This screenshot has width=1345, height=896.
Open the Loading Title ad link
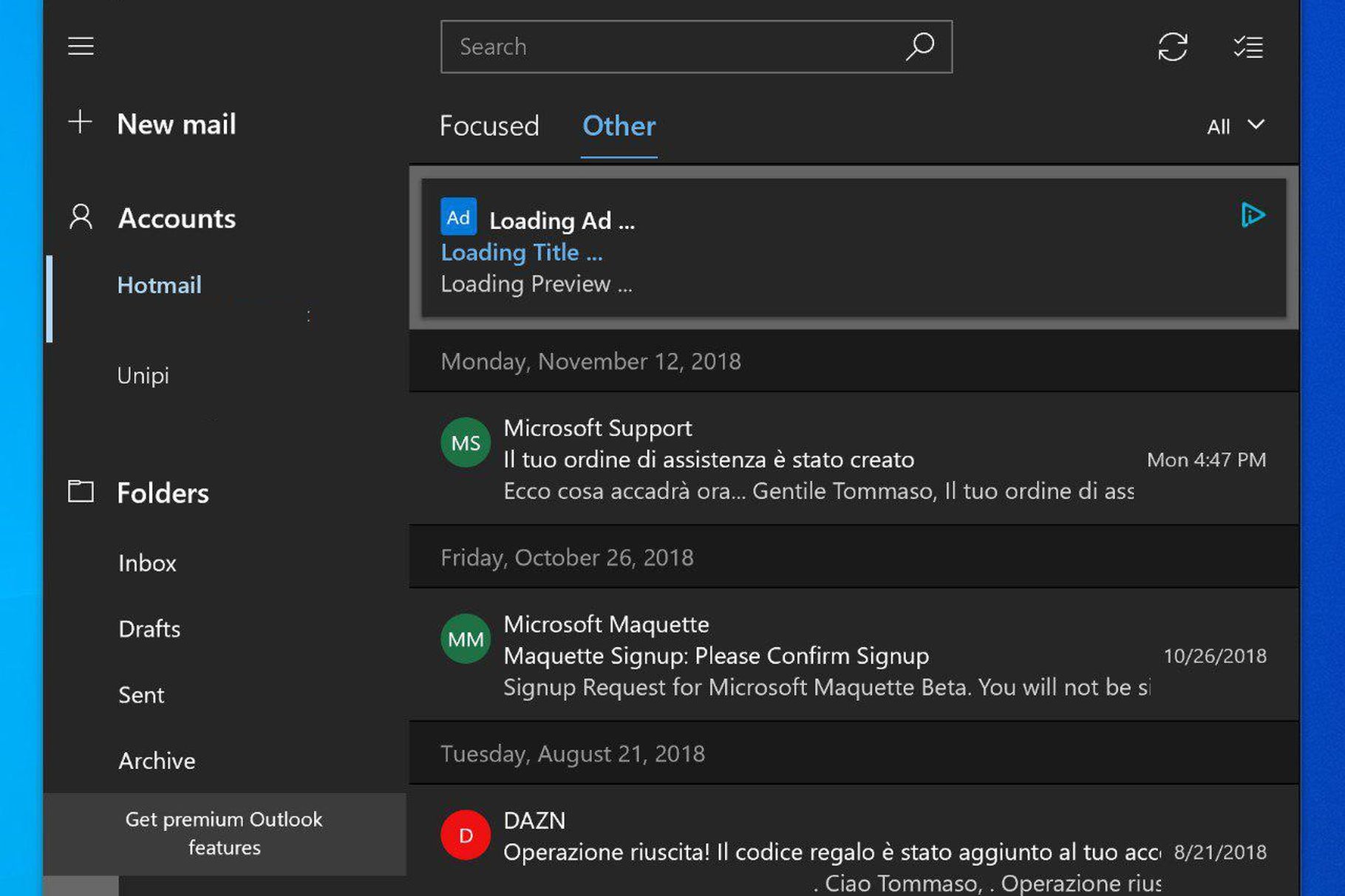(x=521, y=253)
